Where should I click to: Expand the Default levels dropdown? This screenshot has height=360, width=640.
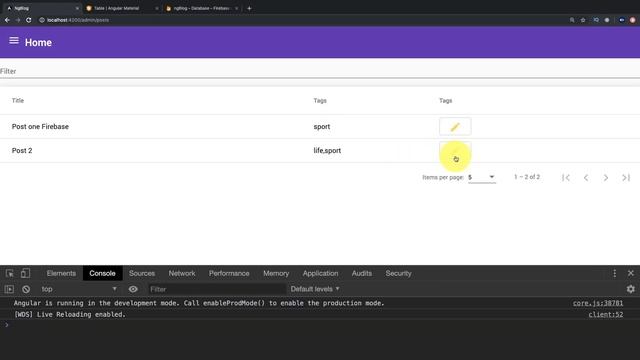tap(315, 289)
